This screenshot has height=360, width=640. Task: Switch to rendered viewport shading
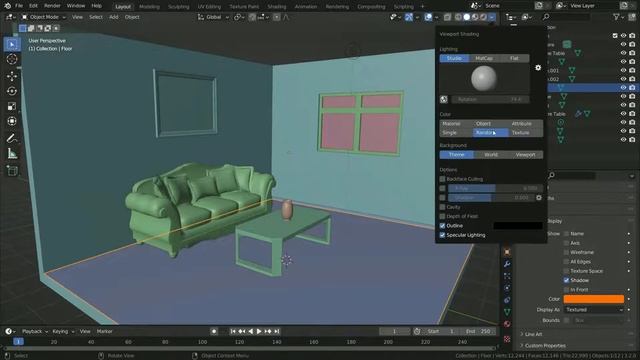point(483,17)
